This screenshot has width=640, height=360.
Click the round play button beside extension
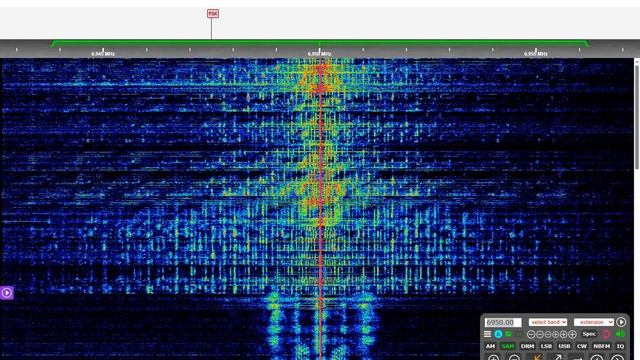(621, 322)
